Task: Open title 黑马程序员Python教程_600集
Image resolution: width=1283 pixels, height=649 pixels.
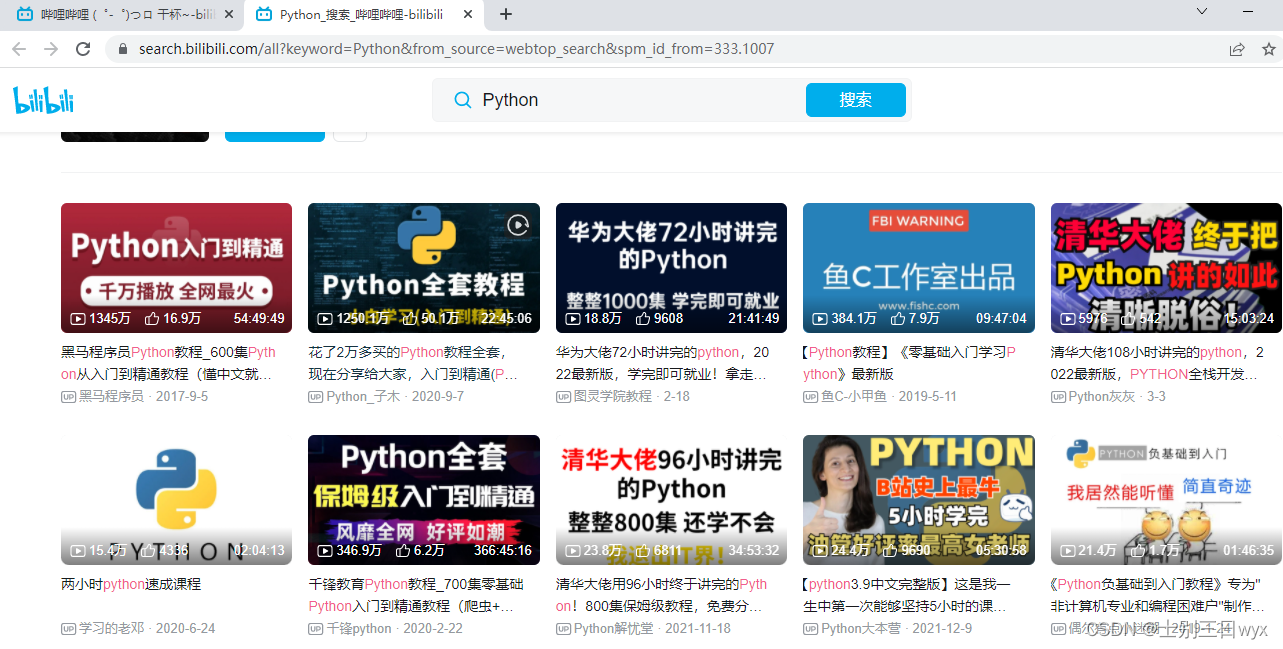Action: [168, 363]
